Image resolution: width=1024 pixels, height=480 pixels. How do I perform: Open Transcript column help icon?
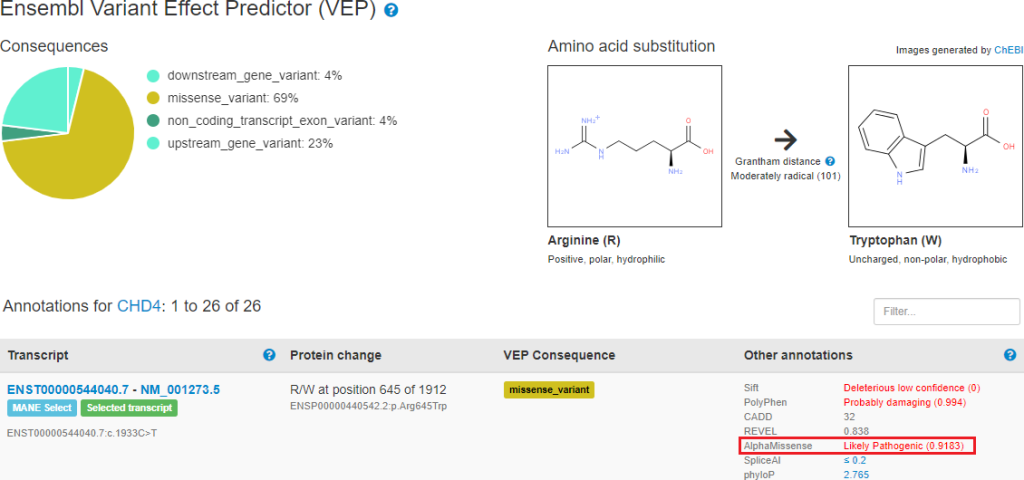268,355
